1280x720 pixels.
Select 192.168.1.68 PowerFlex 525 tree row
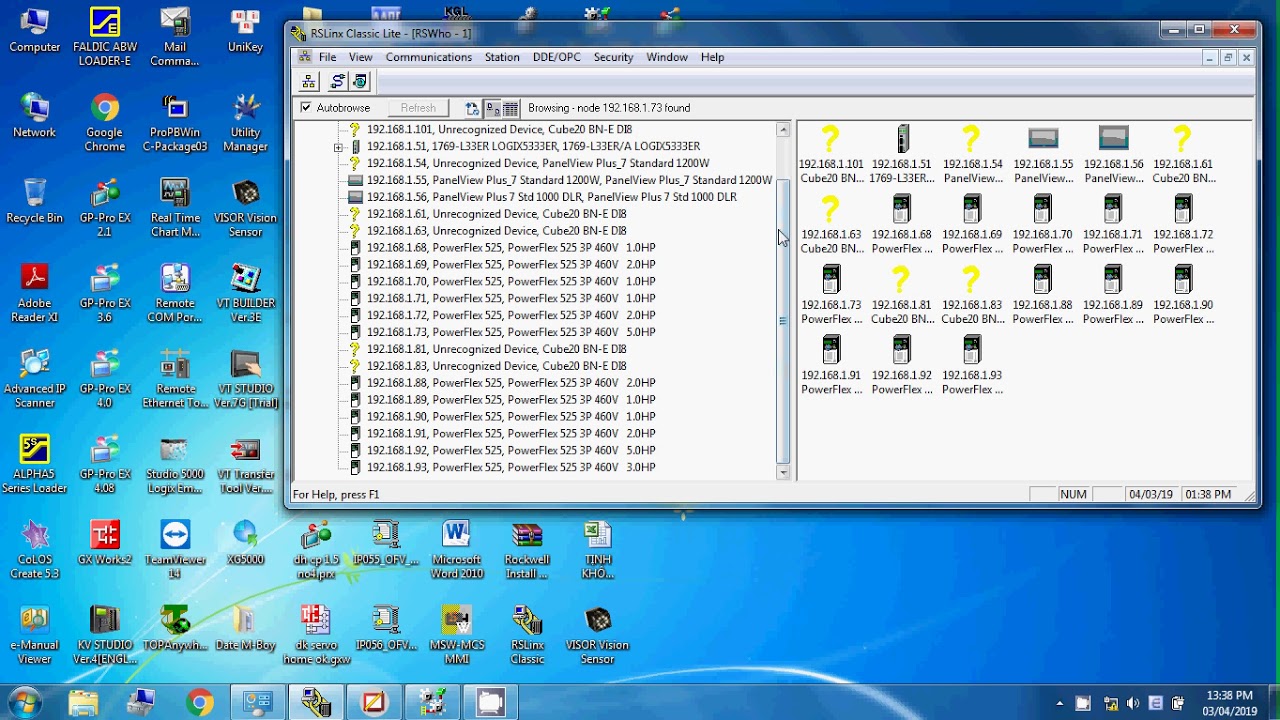pos(511,247)
